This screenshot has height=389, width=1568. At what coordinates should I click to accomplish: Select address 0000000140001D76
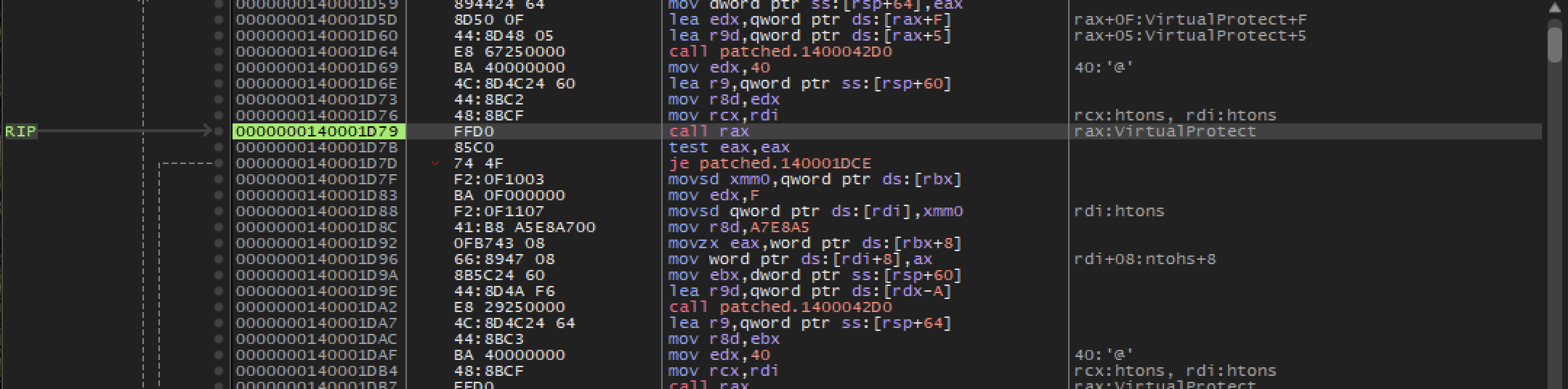point(317,115)
